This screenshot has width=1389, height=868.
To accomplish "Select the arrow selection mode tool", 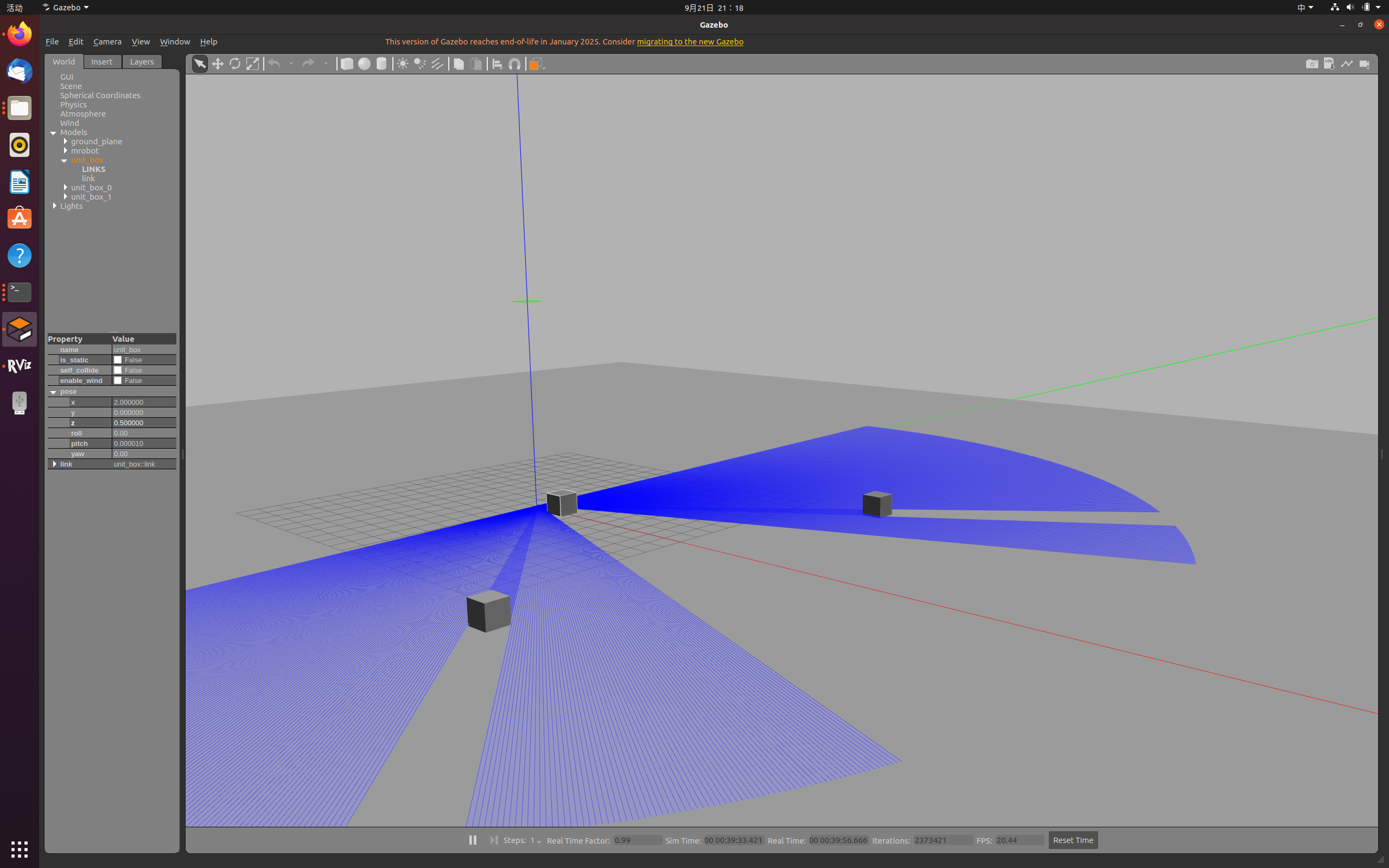I will 199,63.
